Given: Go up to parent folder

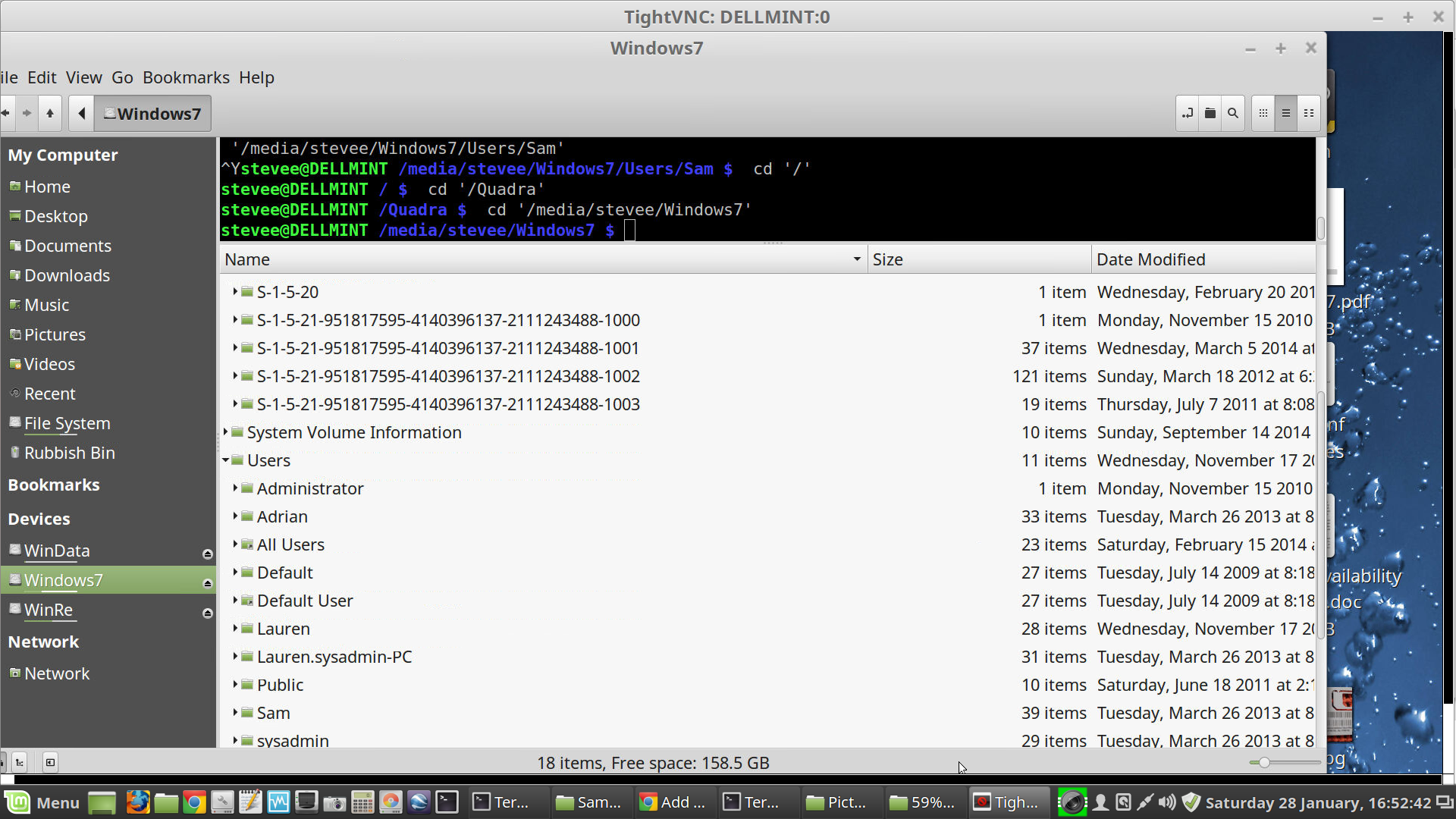Looking at the screenshot, I should pos(50,114).
